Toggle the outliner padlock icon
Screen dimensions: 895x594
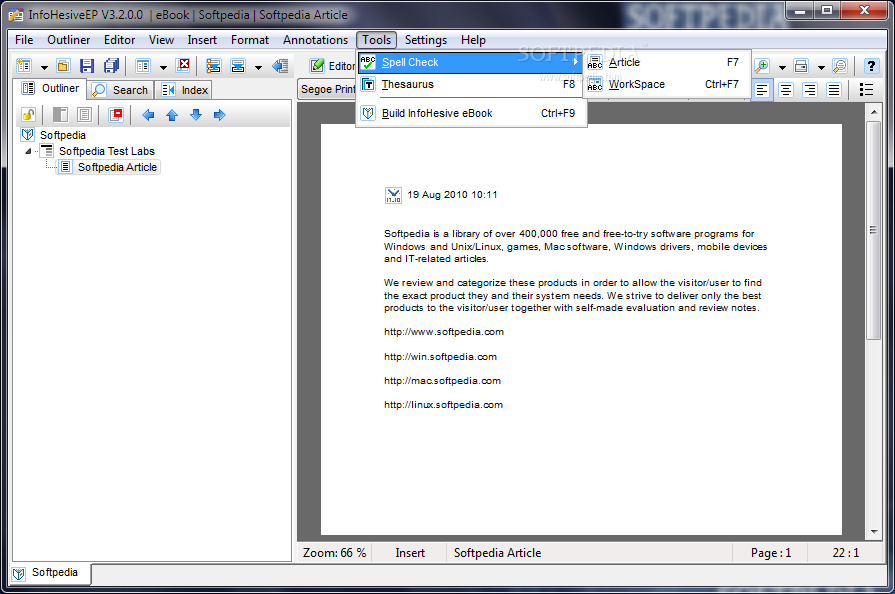click(x=28, y=115)
